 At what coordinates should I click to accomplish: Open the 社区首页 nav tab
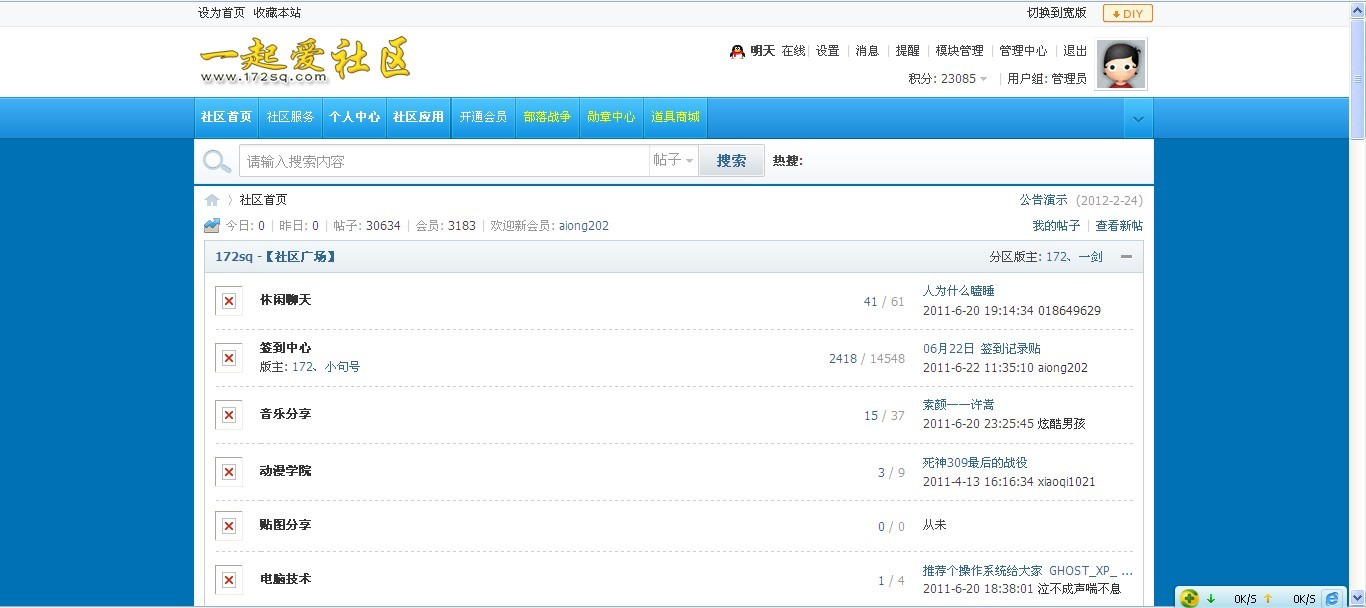[x=226, y=118]
